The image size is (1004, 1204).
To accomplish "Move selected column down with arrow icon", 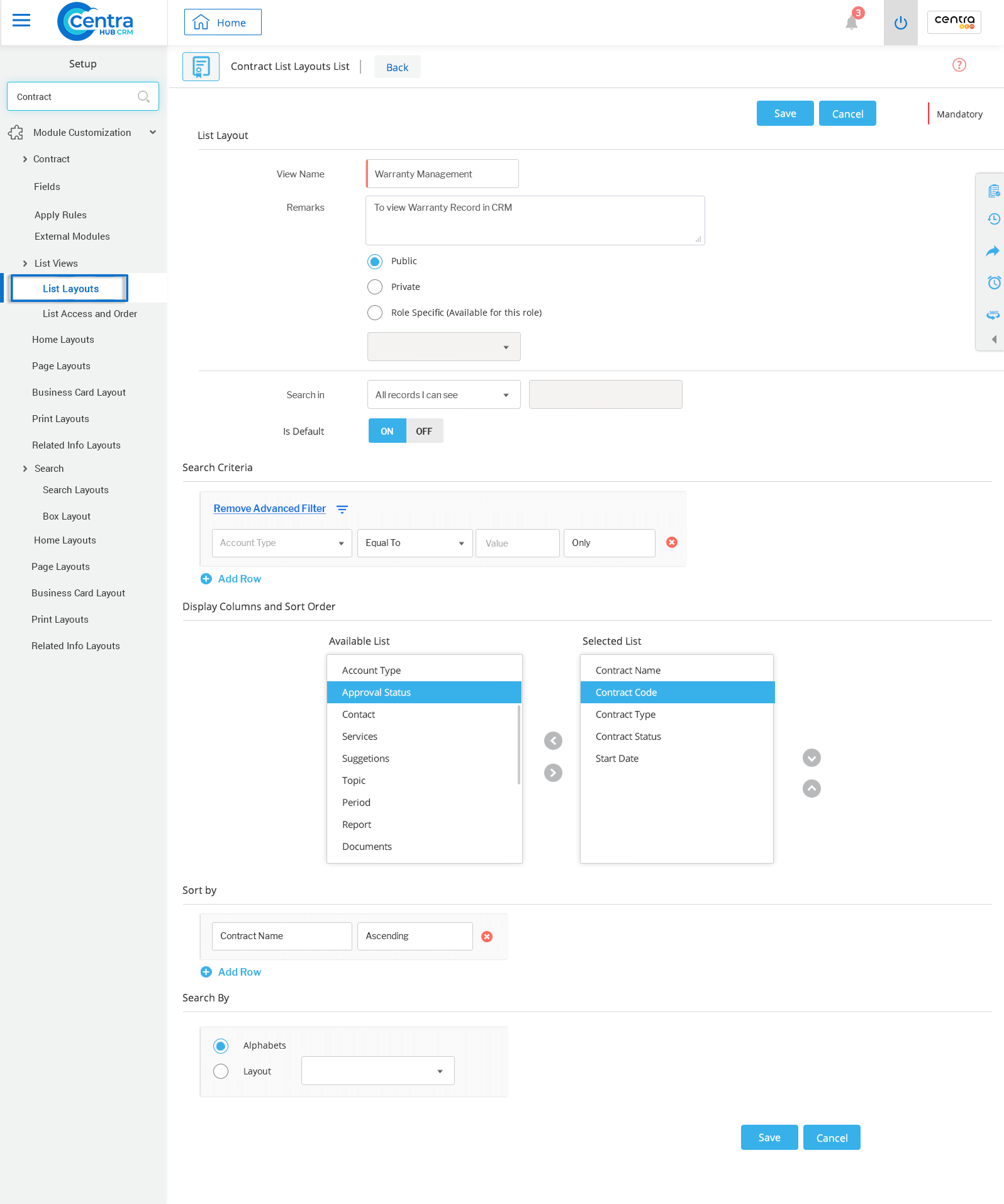I will click(x=812, y=758).
